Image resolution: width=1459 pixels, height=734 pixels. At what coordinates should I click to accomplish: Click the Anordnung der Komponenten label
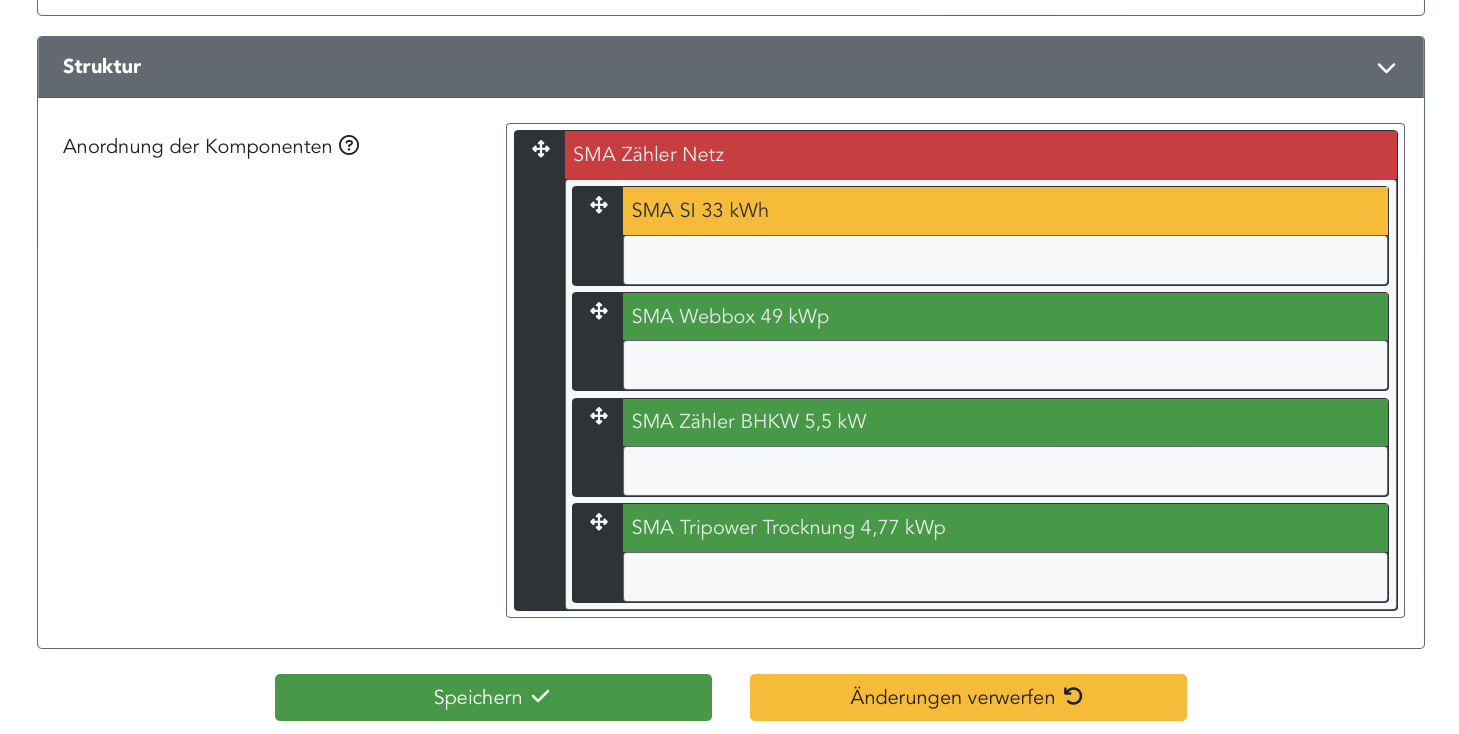198,146
